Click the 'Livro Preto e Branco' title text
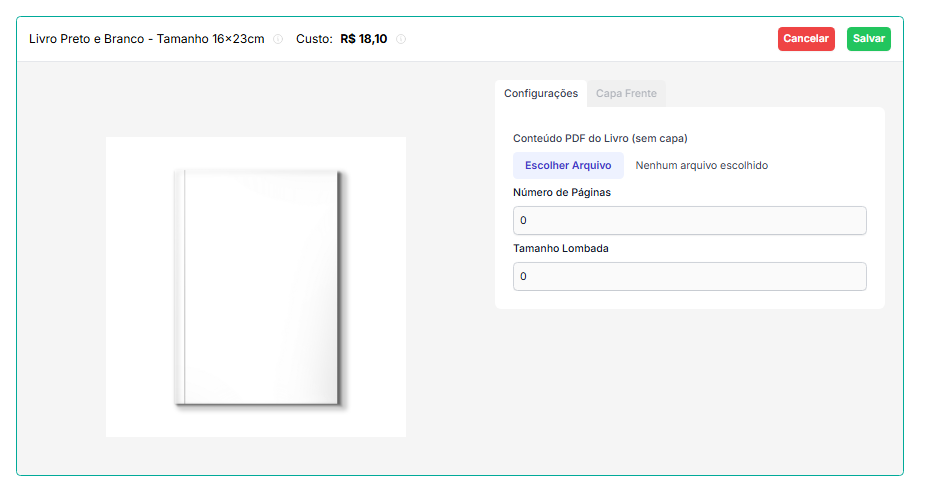 pos(146,39)
